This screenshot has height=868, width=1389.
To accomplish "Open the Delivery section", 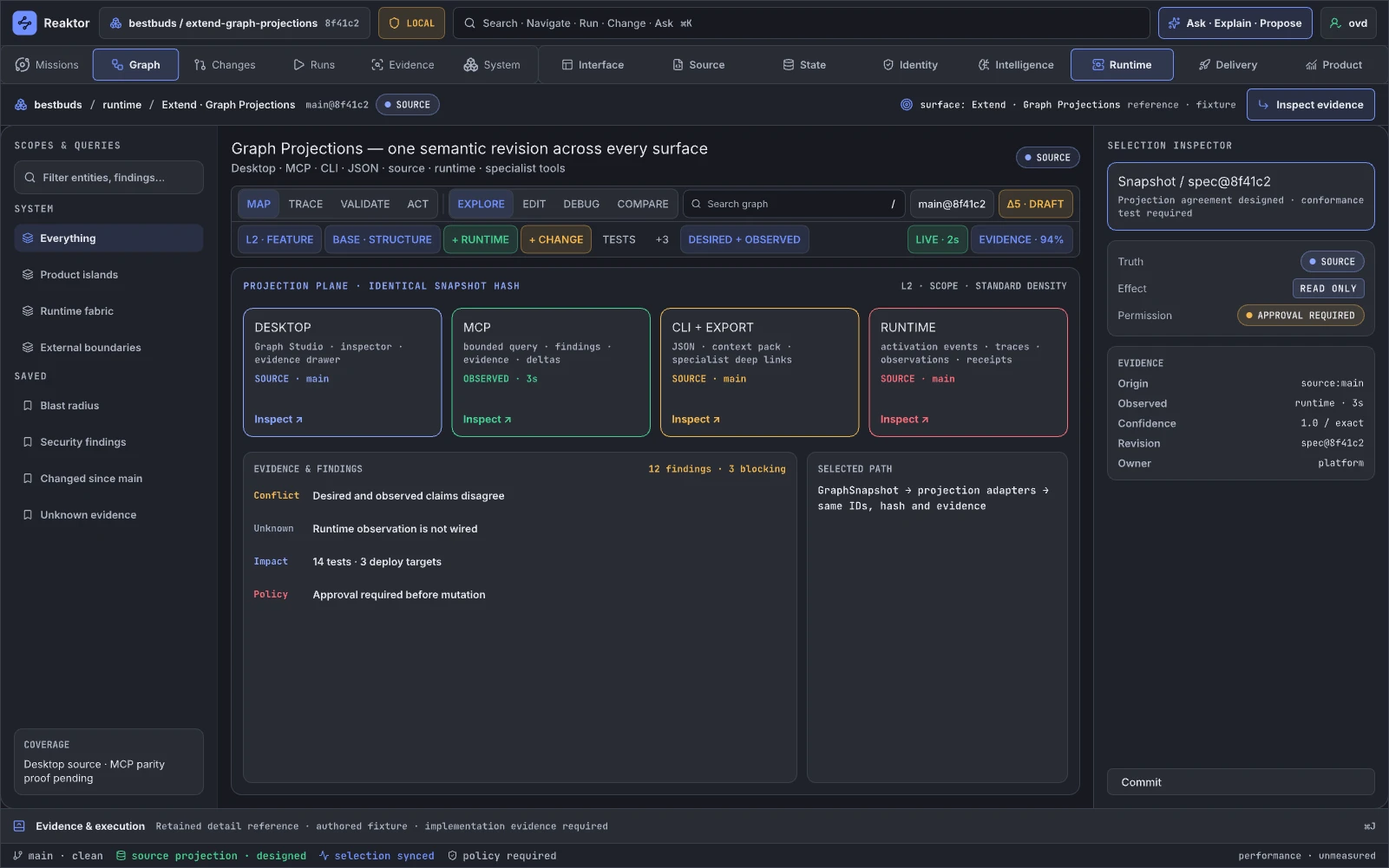I will point(1228,65).
